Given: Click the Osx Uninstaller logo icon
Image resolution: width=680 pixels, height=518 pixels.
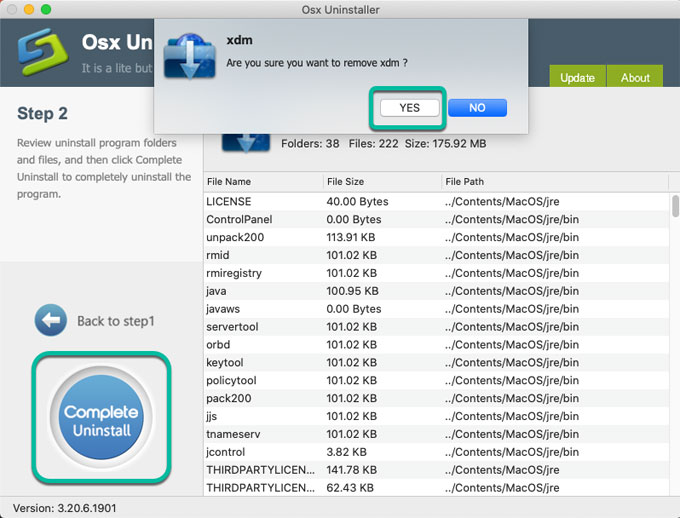Looking at the screenshot, I should click(43, 52).
